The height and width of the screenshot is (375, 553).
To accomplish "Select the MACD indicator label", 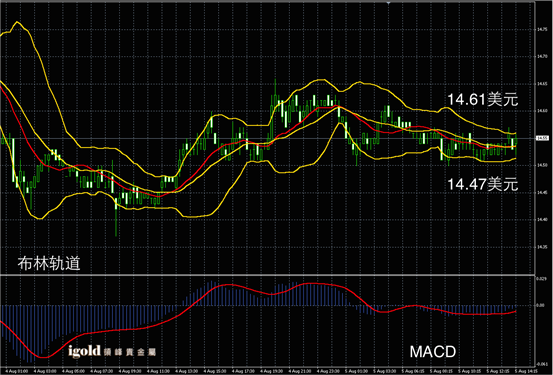I will click(433, 352).
